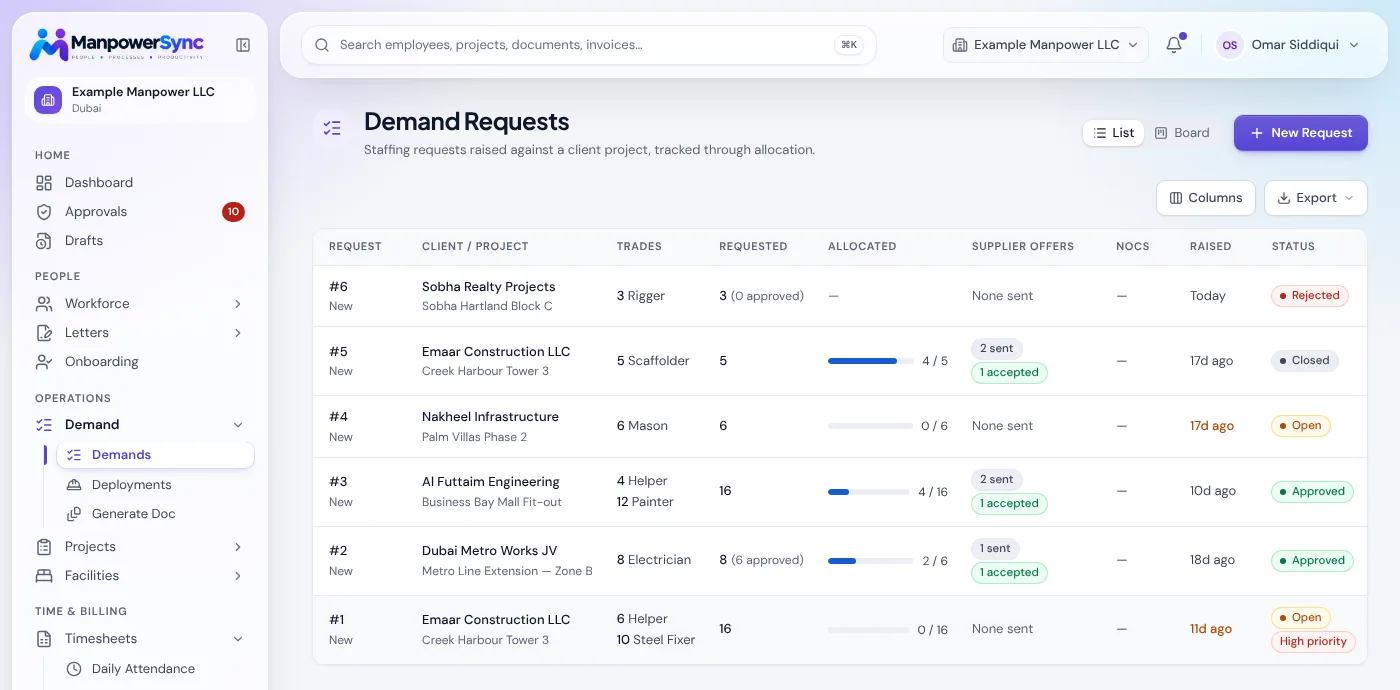
Task: Click the New Request button
Action: (1301, 133)
